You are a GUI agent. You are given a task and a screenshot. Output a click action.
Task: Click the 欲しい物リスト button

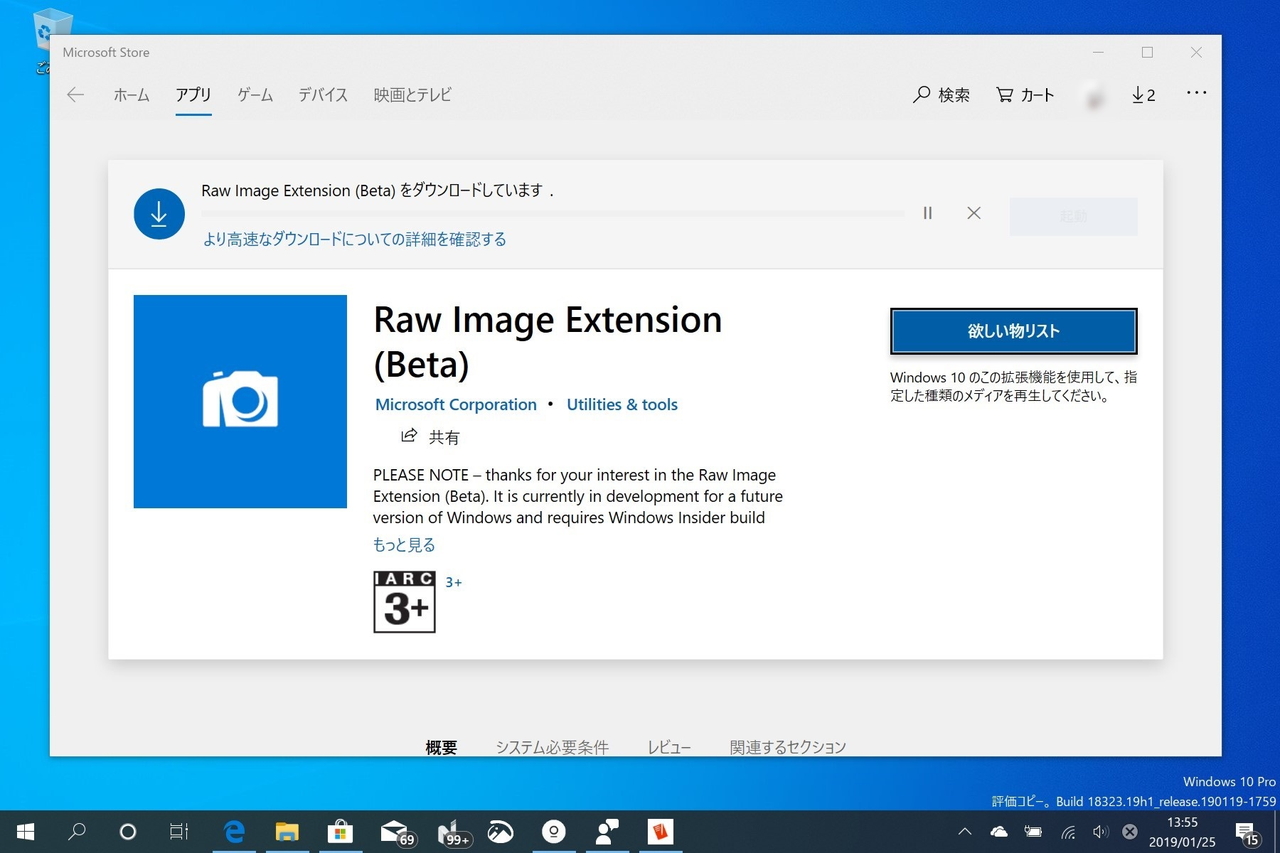point(1013,331)
